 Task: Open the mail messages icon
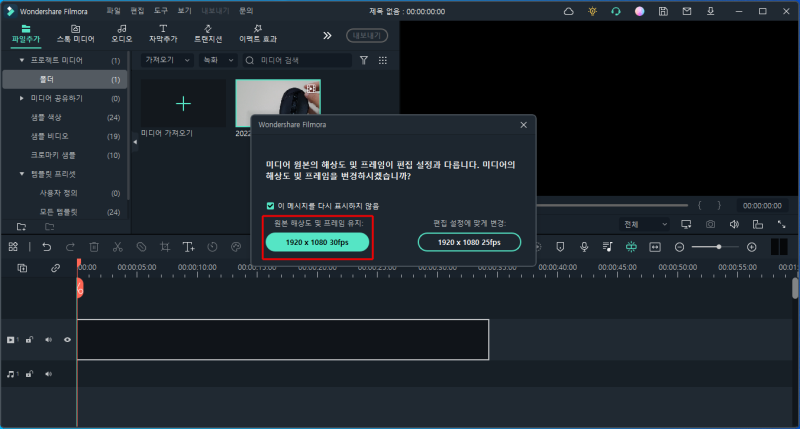point(687,11)
